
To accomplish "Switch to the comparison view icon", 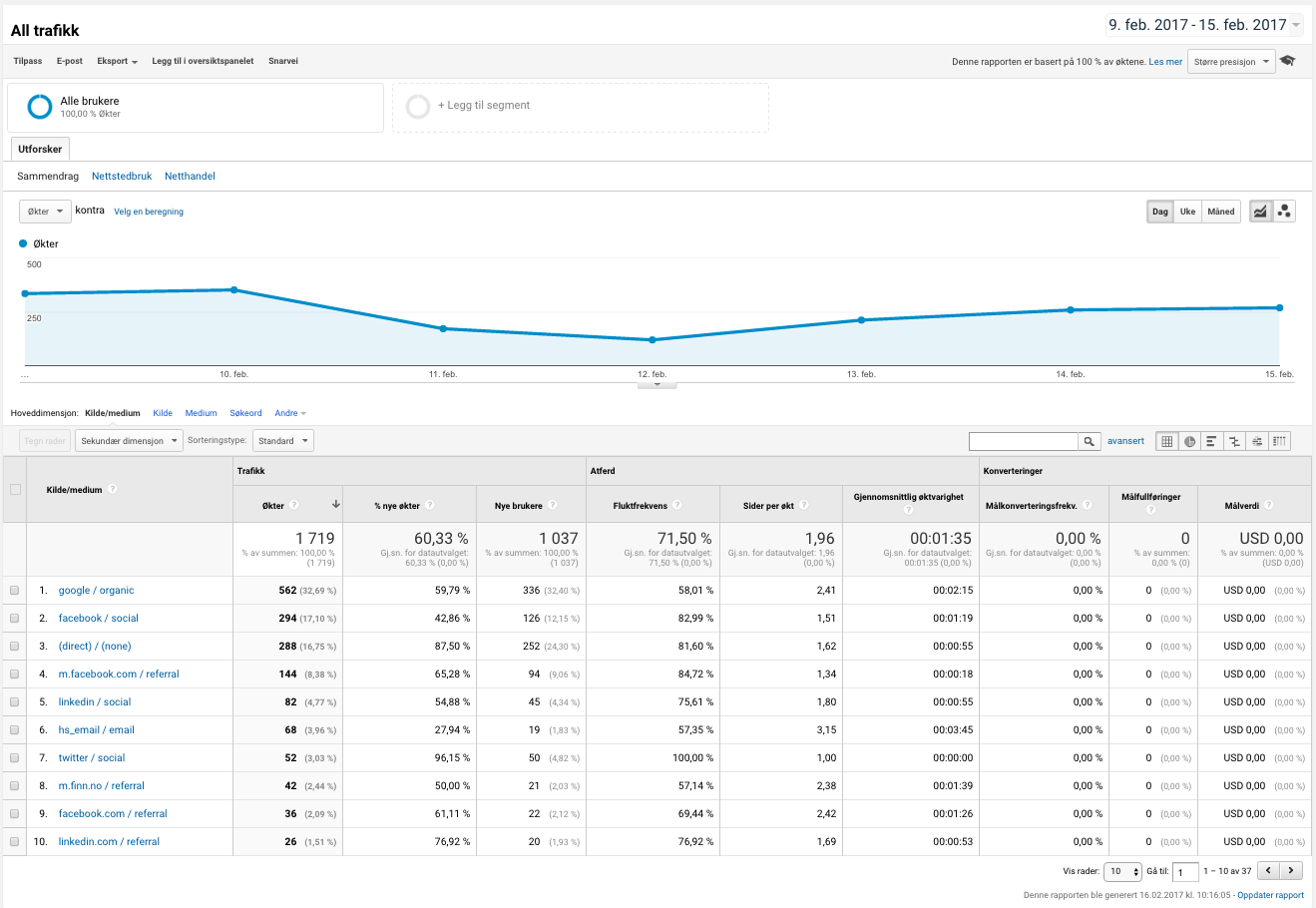I will 1234,441.
